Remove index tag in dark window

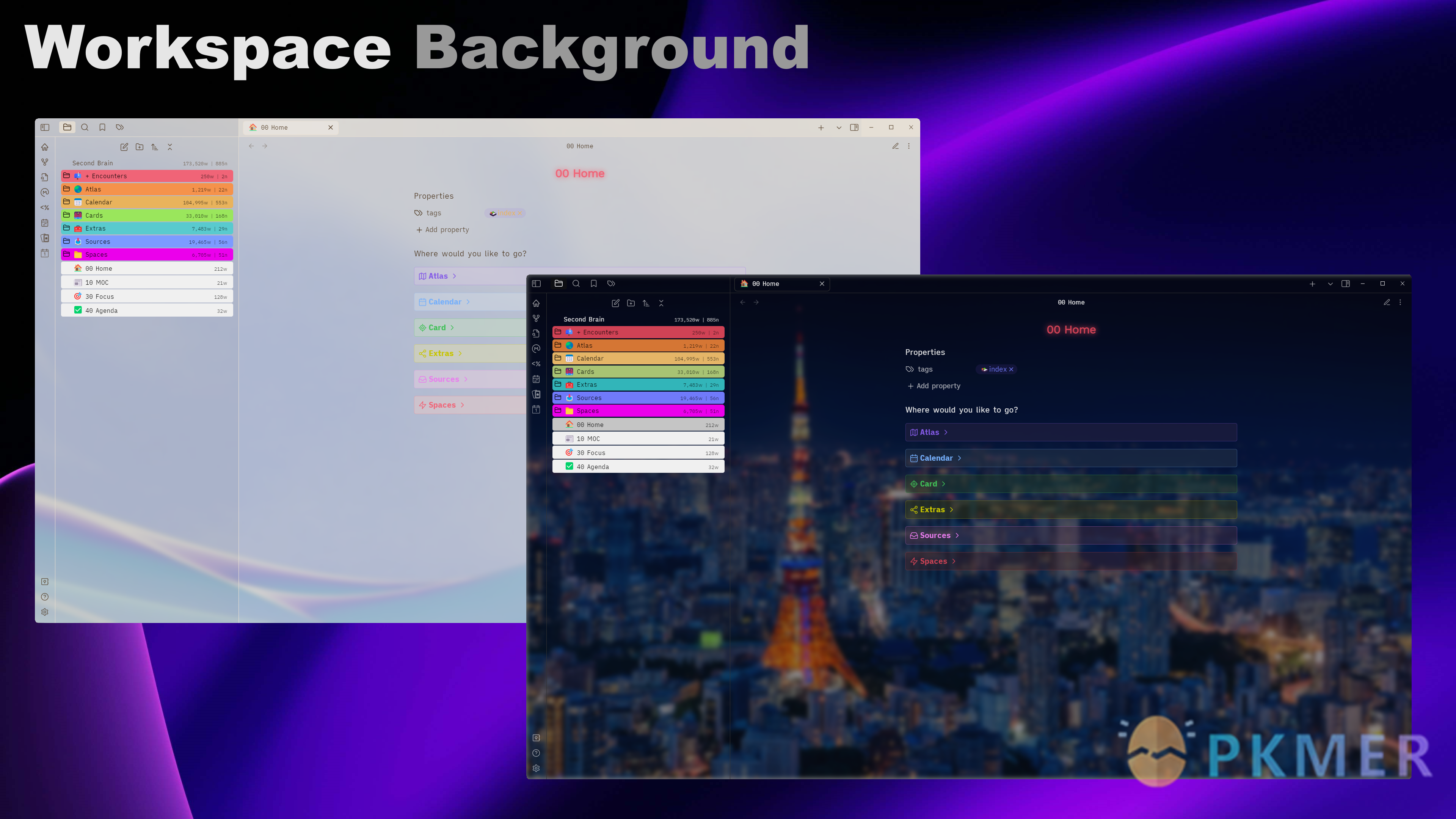point(1011,370)
